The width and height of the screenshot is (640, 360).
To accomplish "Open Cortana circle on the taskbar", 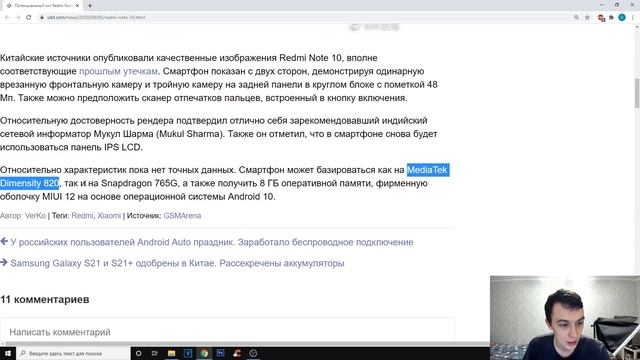I will coord(139,353).
